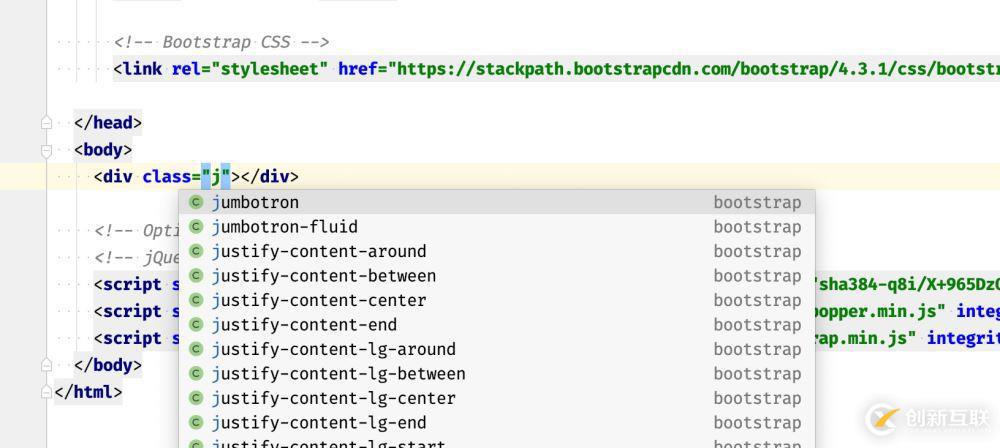Screen dimensions: 1000x448
Task: Click the opening <body> tag text
Action: [103, 150]
